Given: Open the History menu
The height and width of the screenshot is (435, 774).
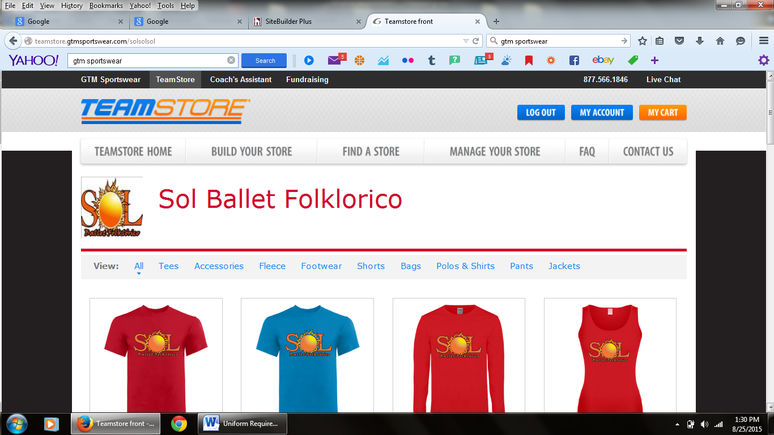Looking at the screenshot, I should 72,5.
